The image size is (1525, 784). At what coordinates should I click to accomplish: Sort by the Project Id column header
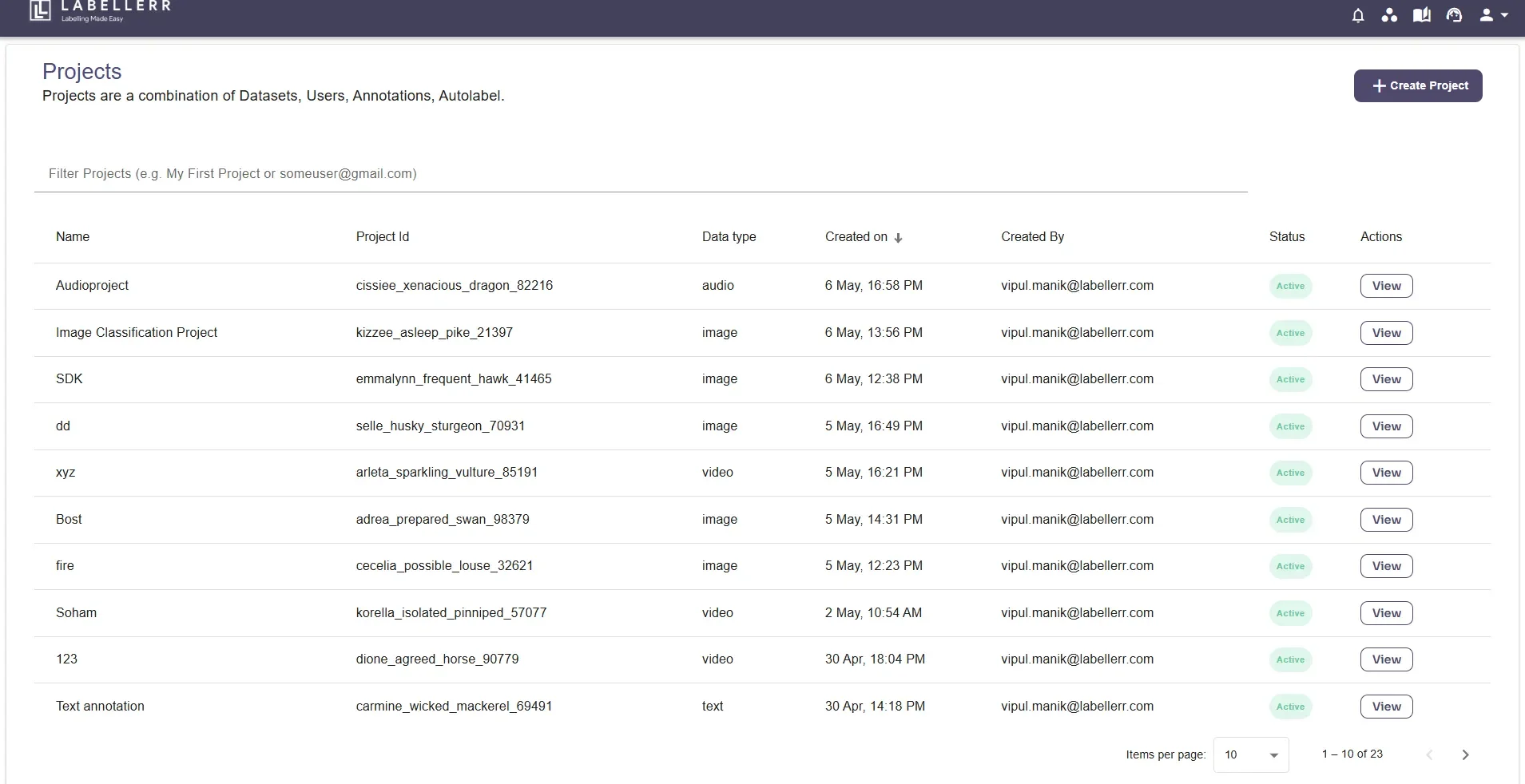[382, 236]
